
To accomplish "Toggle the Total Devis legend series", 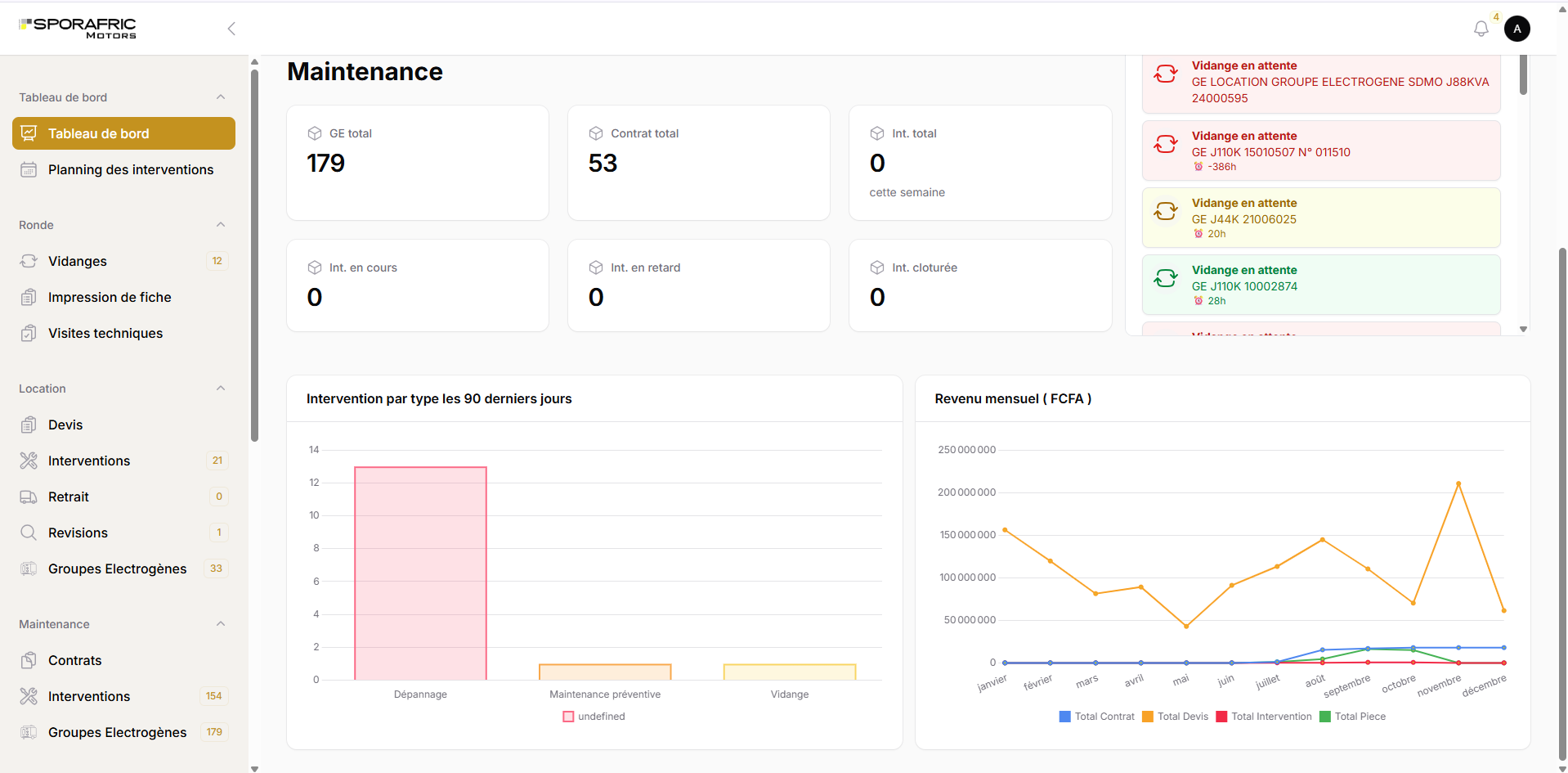I will click(1175, 717).
